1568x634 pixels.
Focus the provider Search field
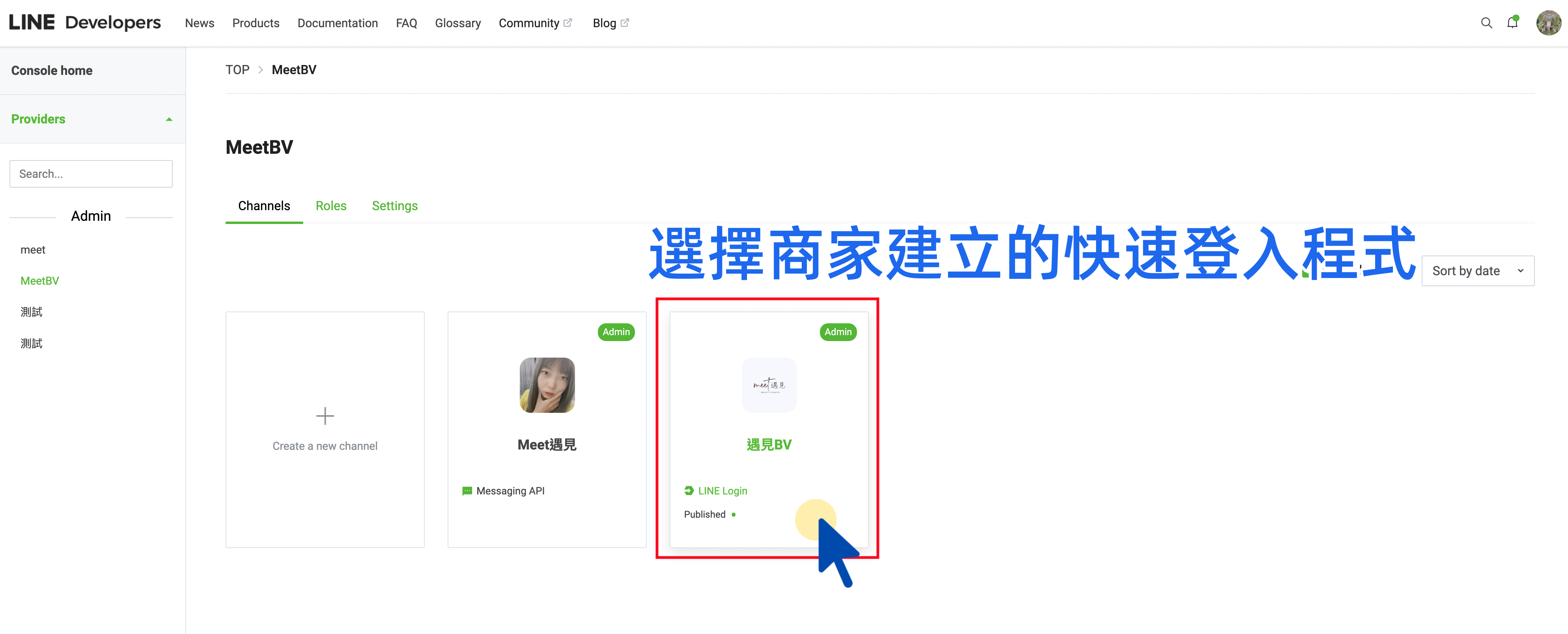click(x=91, y=174)
